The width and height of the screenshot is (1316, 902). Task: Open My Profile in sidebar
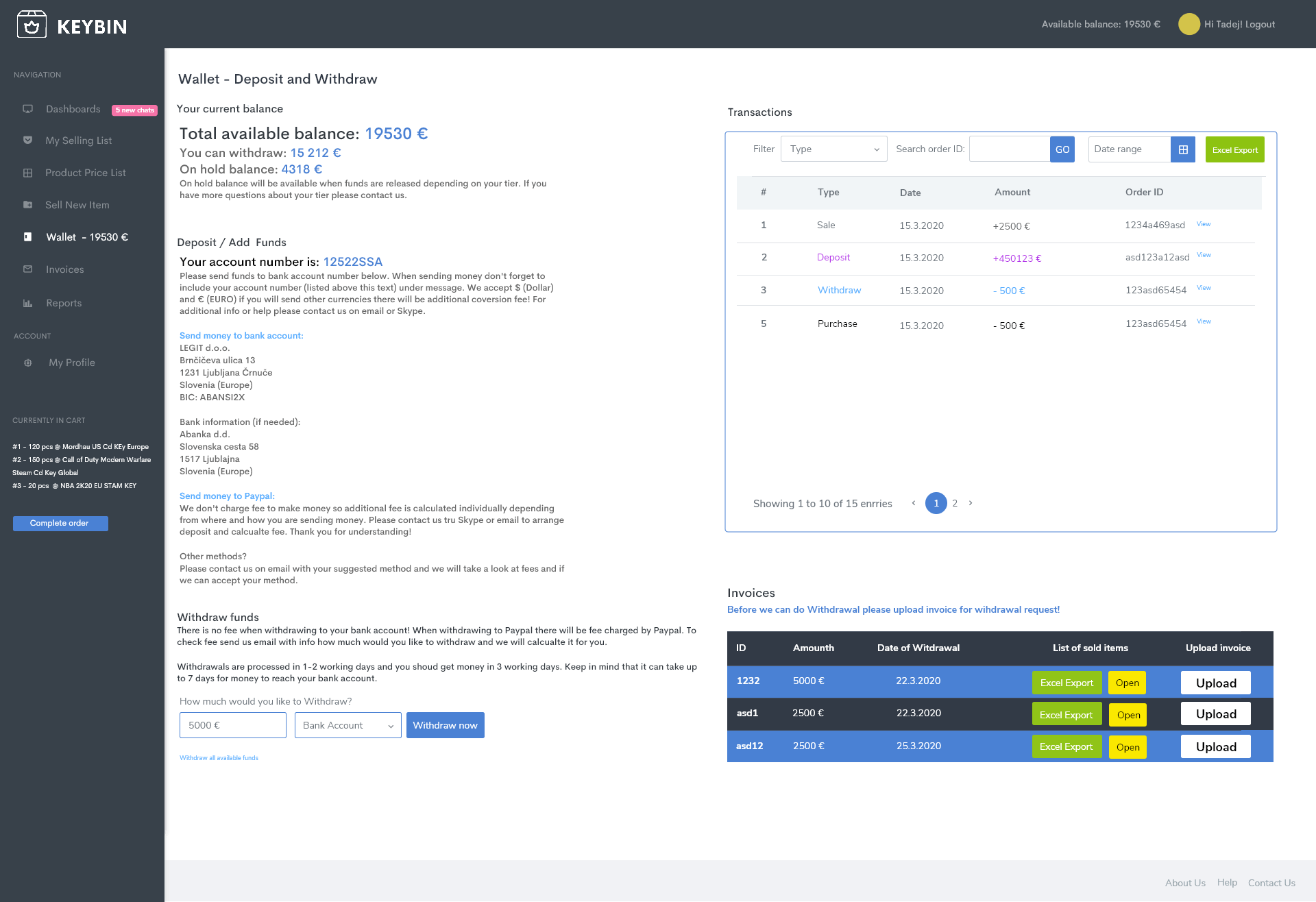71,363
